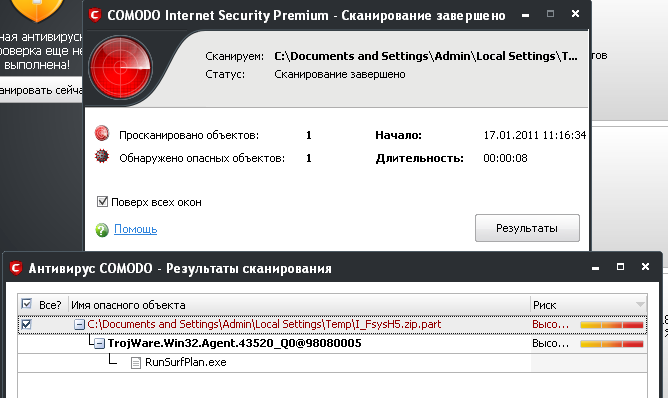Click the high risk level bar of zip.part
Image resolution: width=668 pixels, height=398 pixels.
pyautogui.click(x=612, y=325)
